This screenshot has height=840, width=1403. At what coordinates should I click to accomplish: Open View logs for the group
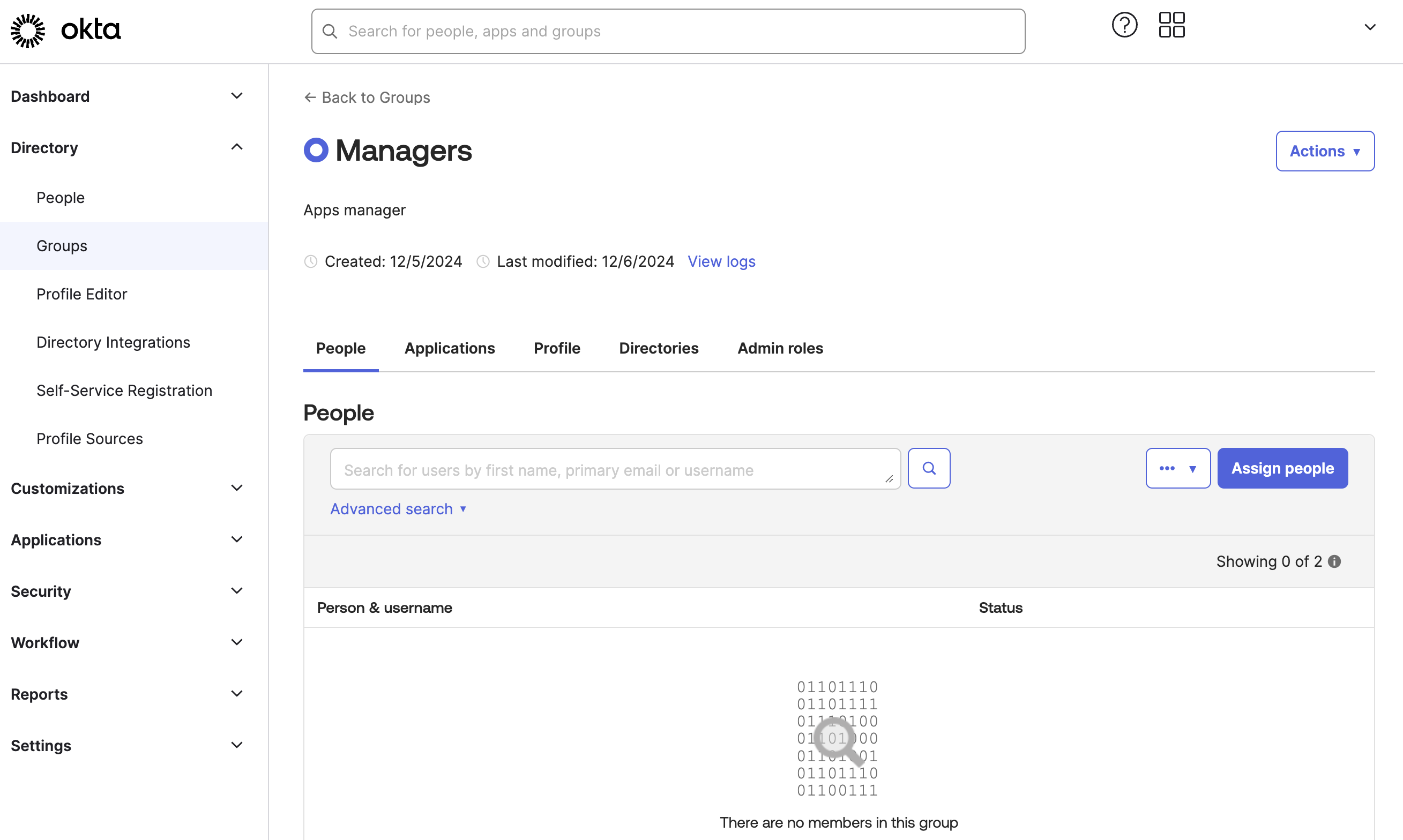point(721,261)
